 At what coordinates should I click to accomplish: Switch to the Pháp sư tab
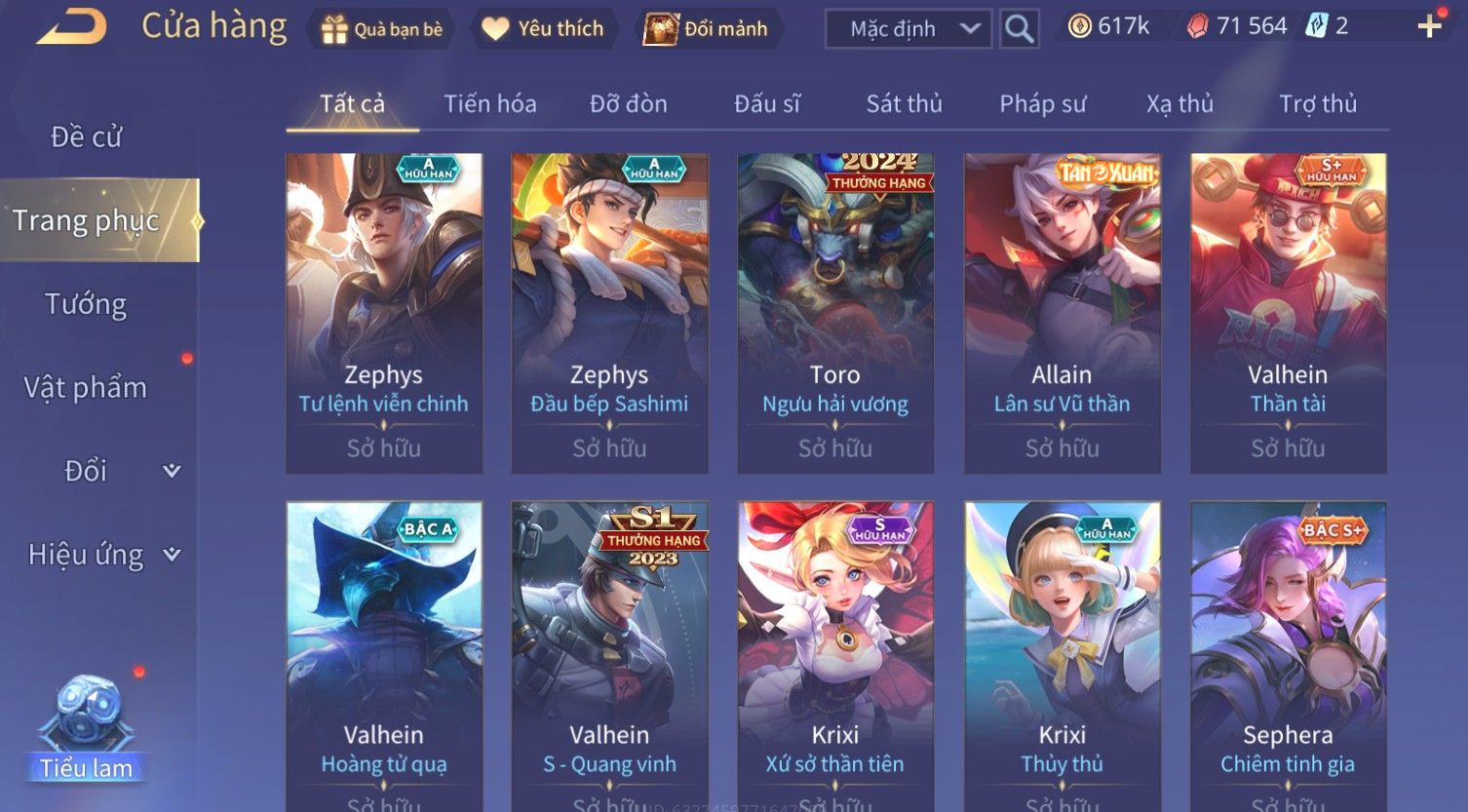click(1042, 103)
